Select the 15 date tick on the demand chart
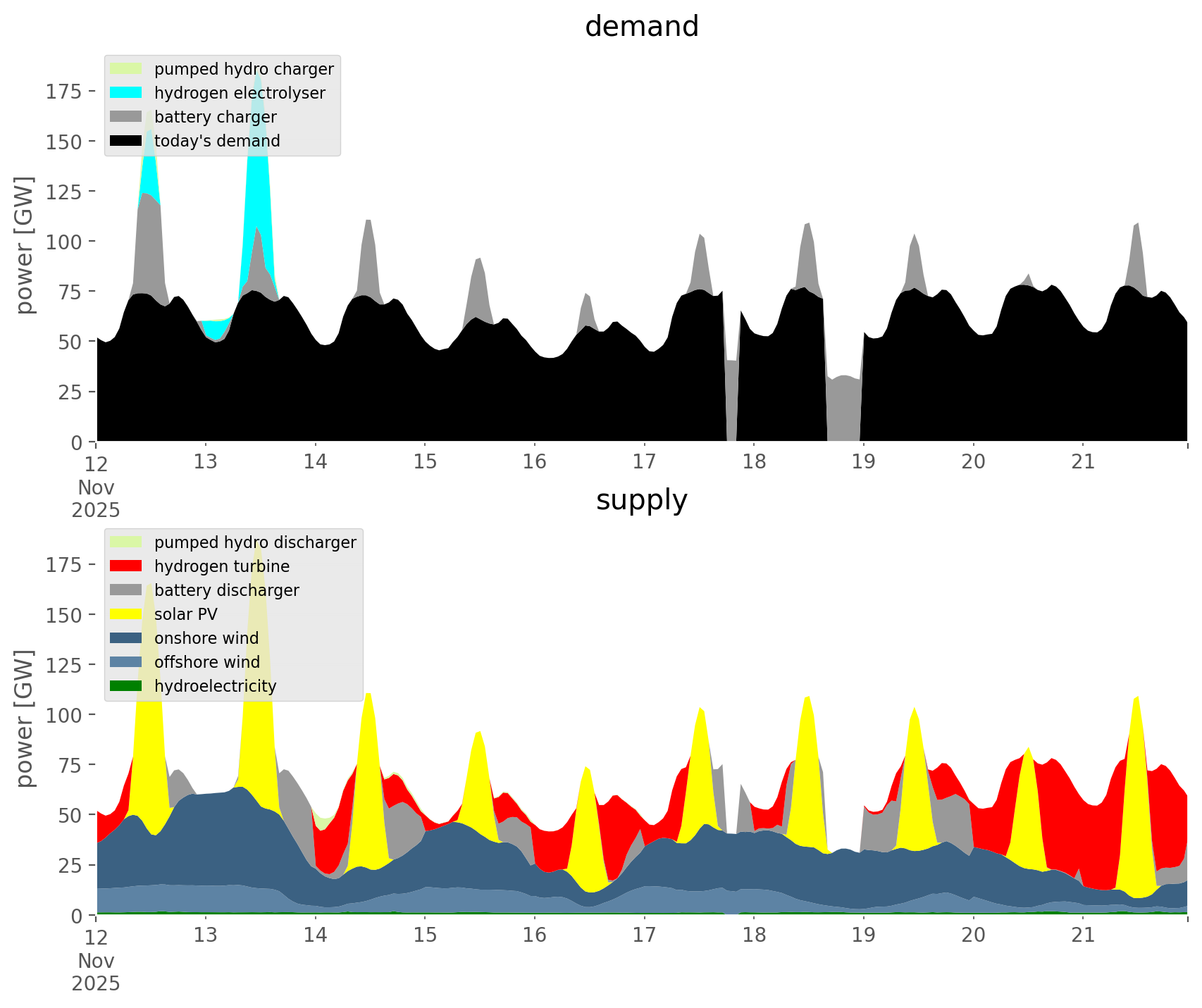1202x1008 pixels. coord(425,462)
